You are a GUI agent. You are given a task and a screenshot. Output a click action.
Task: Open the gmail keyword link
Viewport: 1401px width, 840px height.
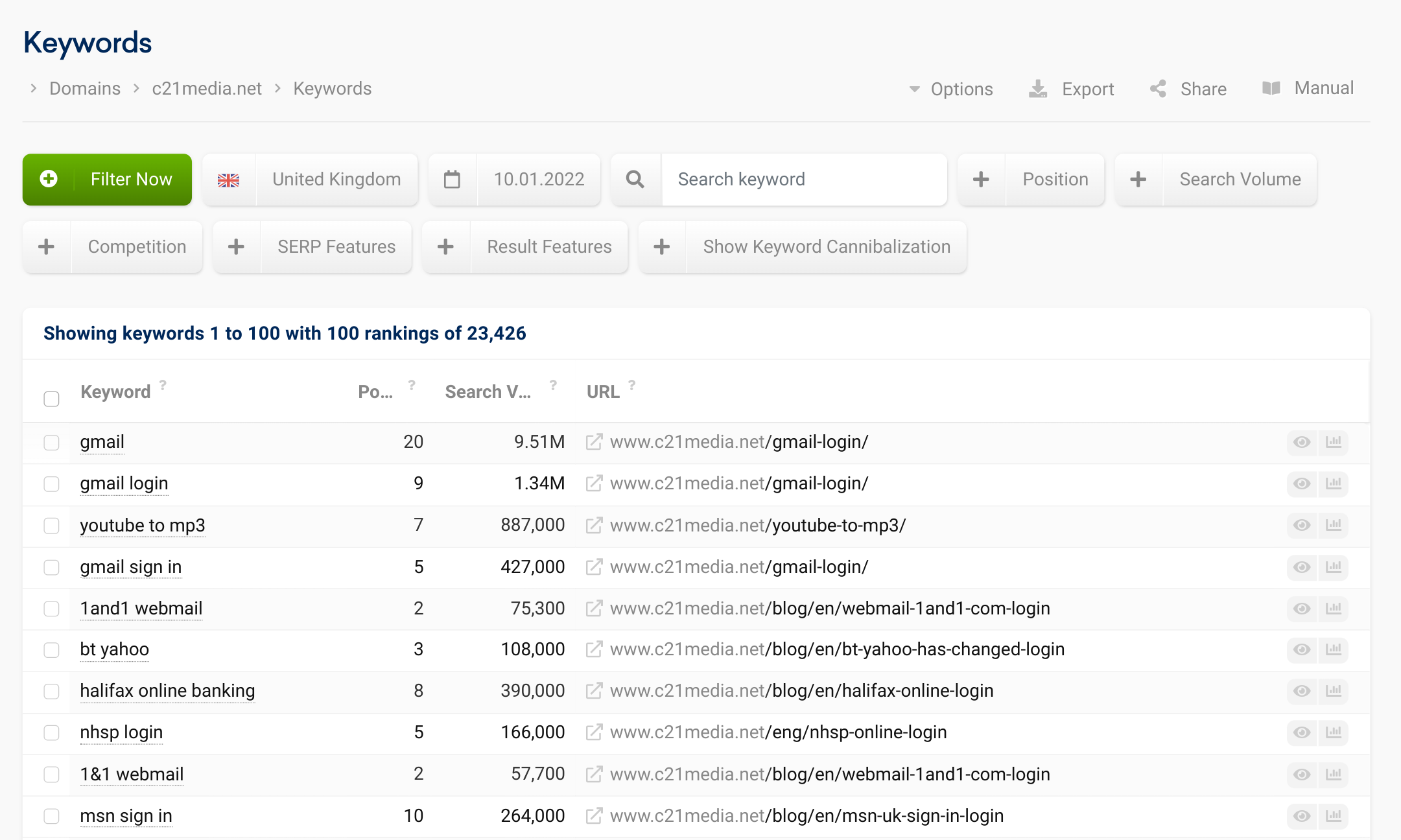(x=102, y=442)
